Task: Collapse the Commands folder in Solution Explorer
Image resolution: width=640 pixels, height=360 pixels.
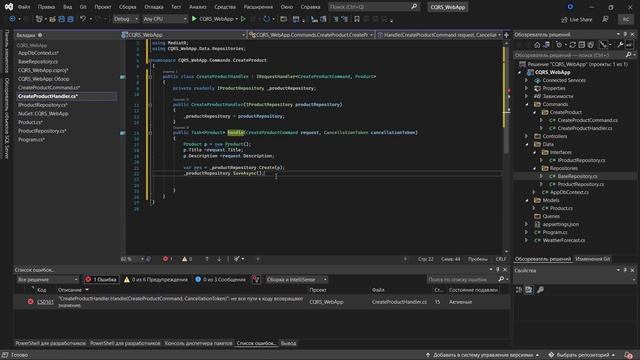Action: 527,104
